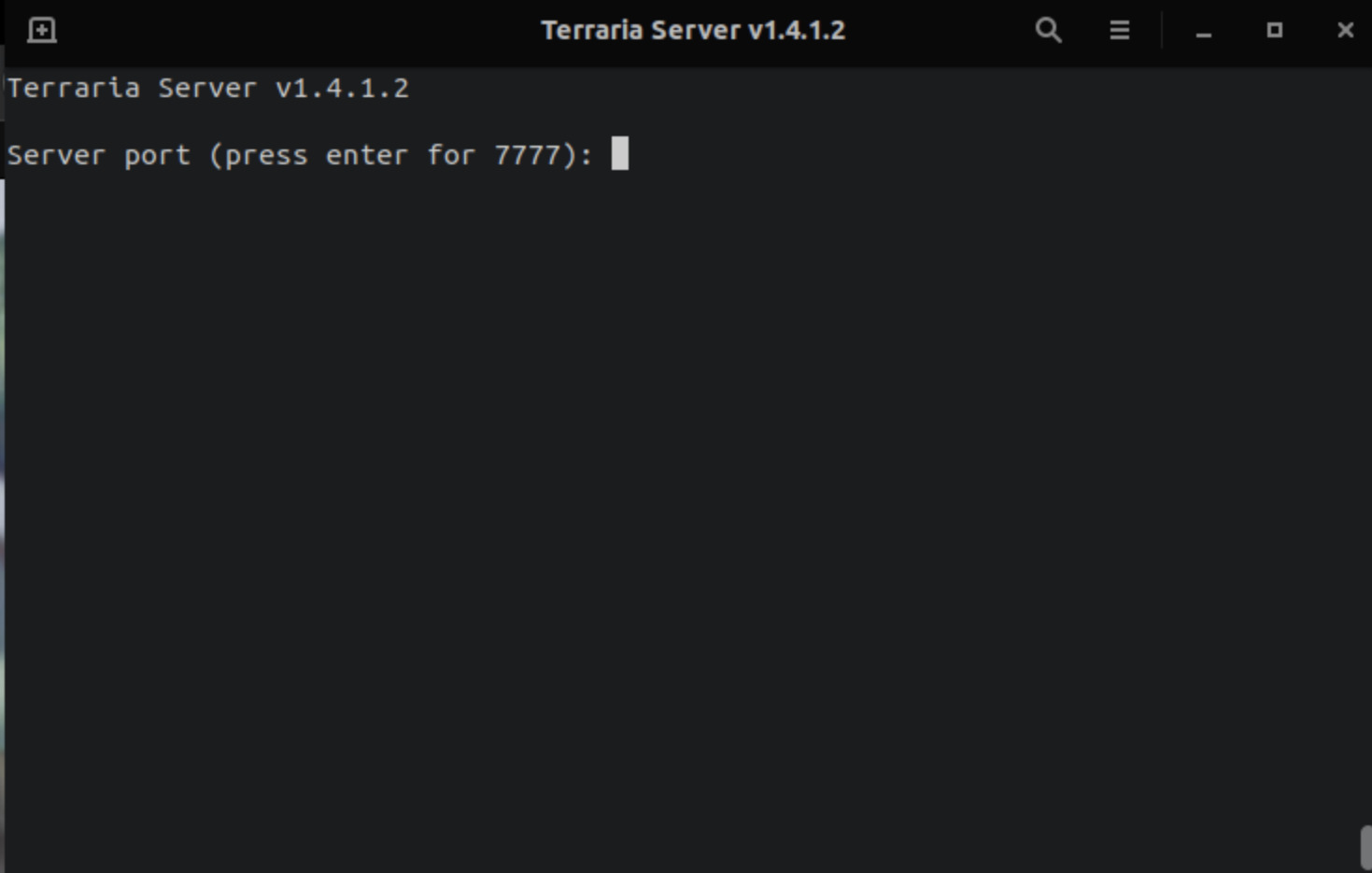Click the word "Server" in first output line
This screenshot has width=1372, height=873.
tap(206, 89)
